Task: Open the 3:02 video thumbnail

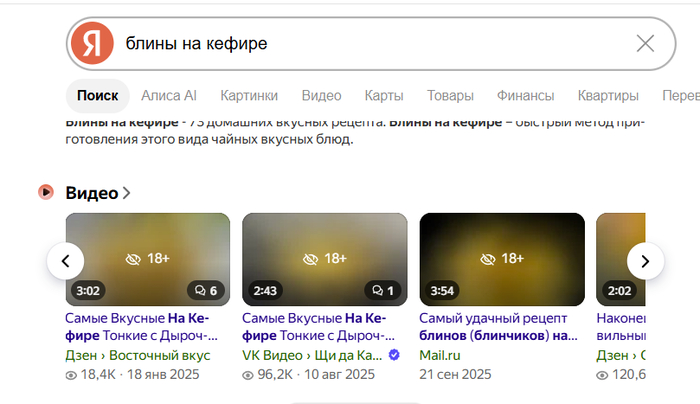Action: coord(148,259)
